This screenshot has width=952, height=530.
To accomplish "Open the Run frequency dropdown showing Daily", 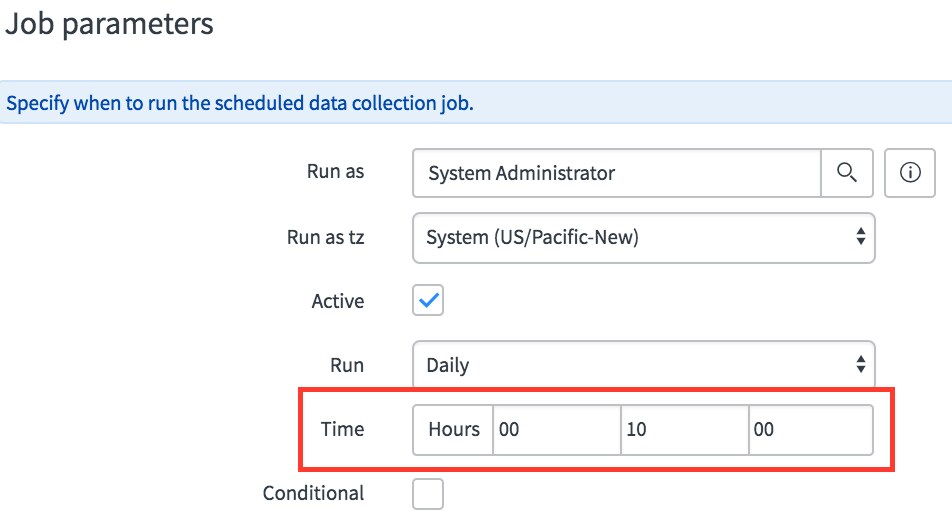I will (x=644, y=364).
